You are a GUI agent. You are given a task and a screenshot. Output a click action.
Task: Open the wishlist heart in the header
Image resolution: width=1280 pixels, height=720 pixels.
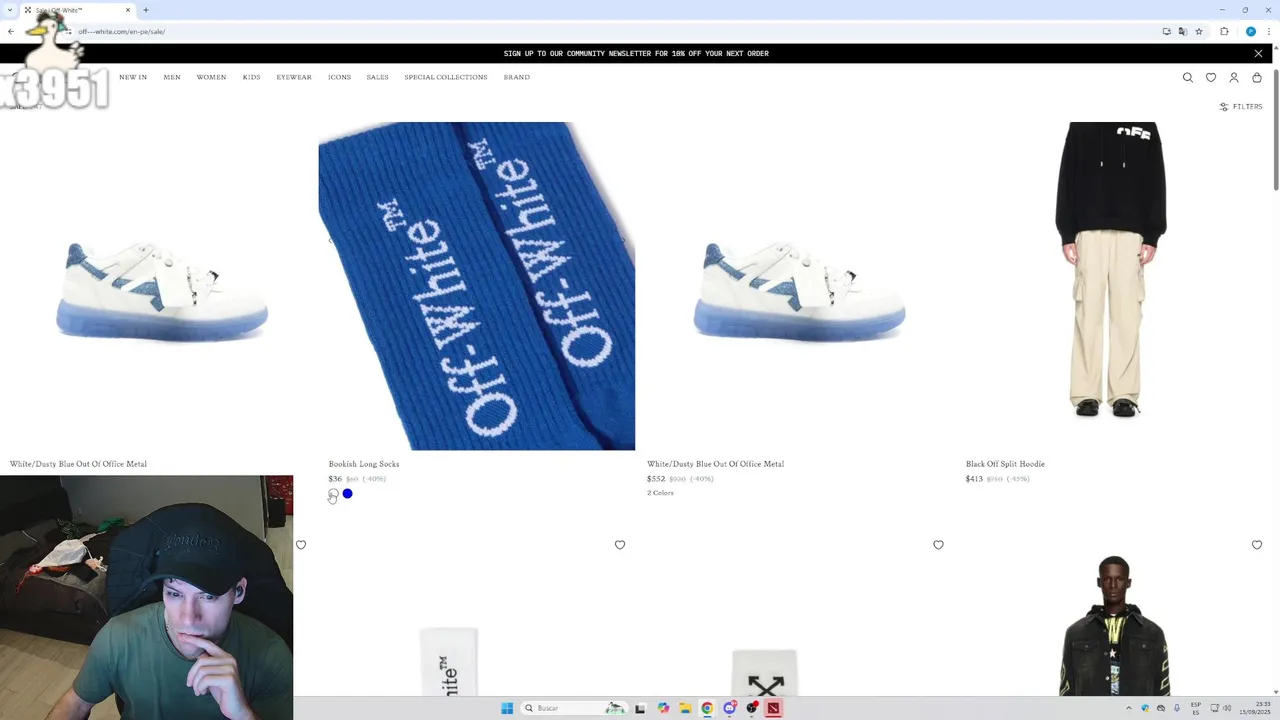tap(1211, 77)
